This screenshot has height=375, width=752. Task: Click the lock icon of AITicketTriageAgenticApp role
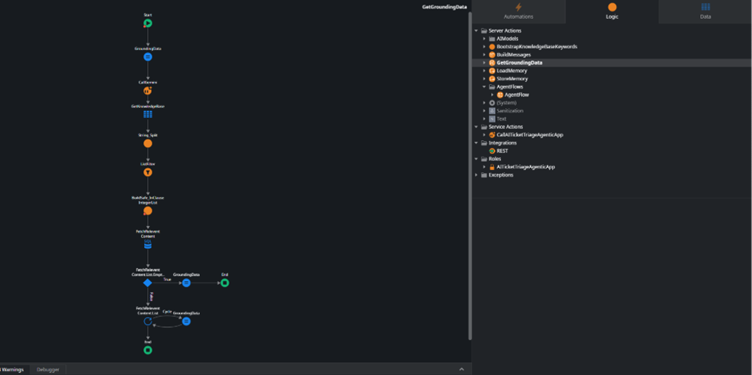pos(492,167)
